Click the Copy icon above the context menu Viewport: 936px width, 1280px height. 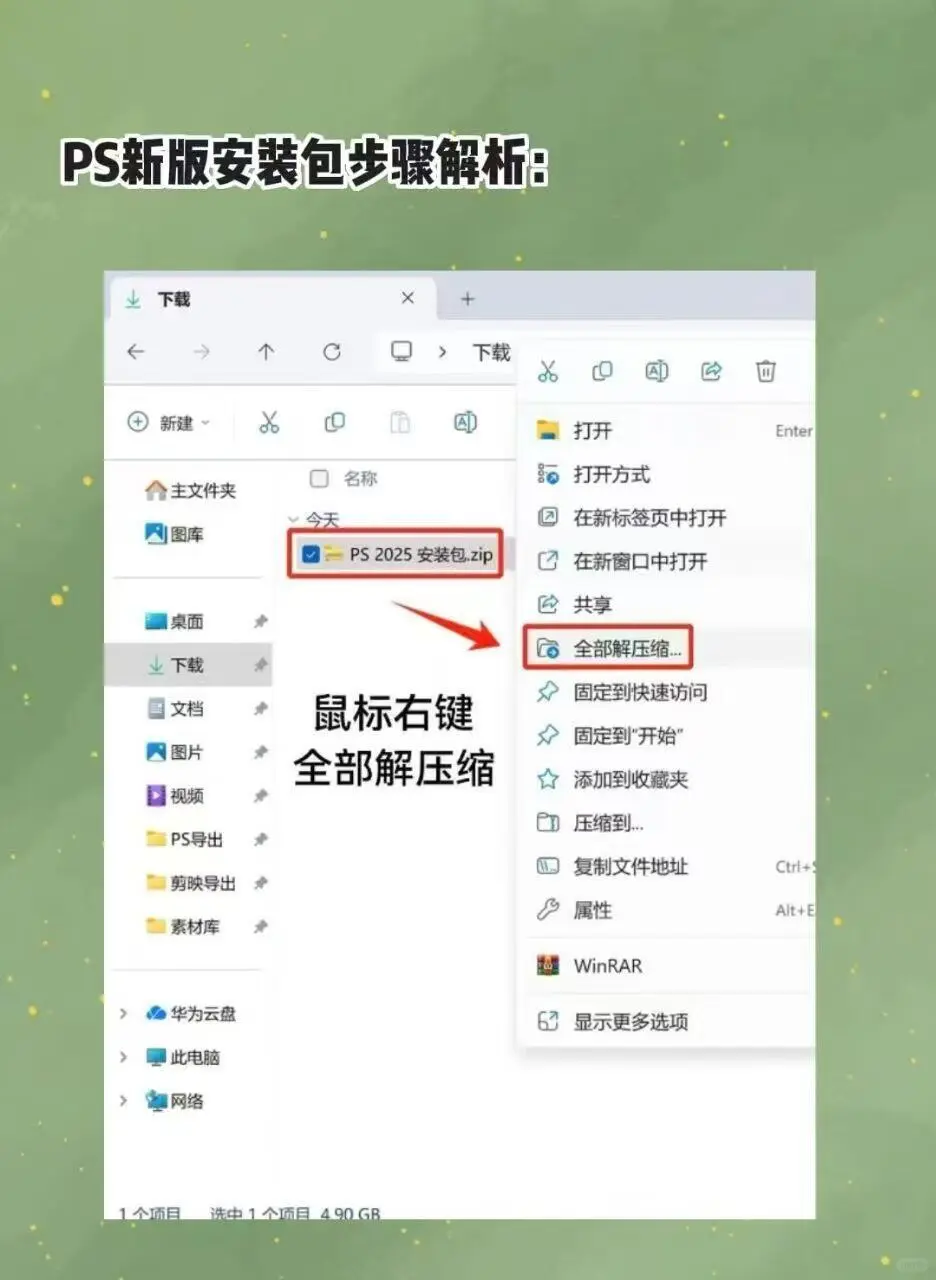[602, 371]
